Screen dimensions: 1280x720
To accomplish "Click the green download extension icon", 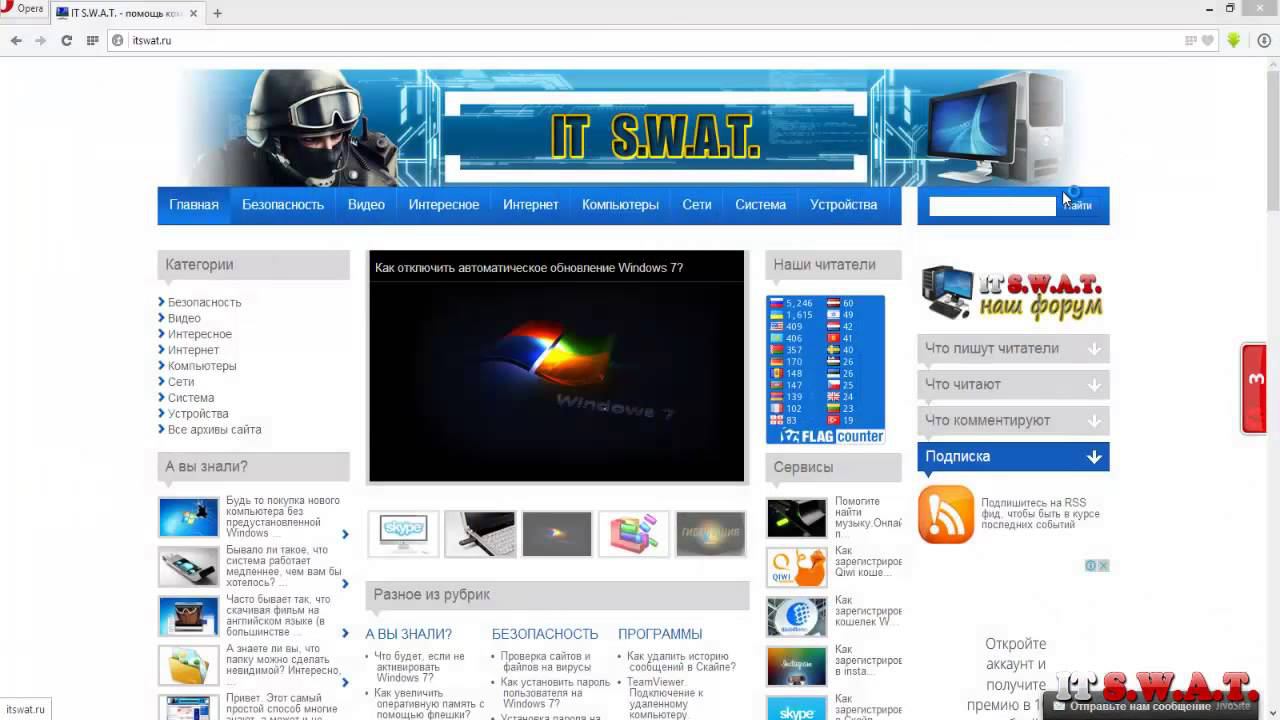I will [1234, 40].
